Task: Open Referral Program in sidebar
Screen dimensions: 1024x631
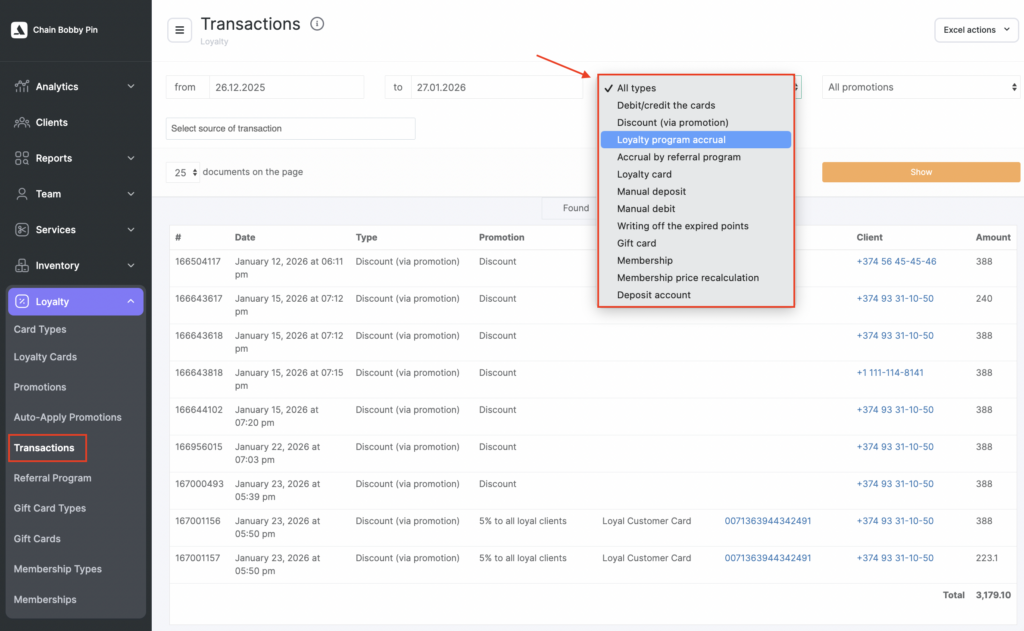Action: (x=52, y=478)
